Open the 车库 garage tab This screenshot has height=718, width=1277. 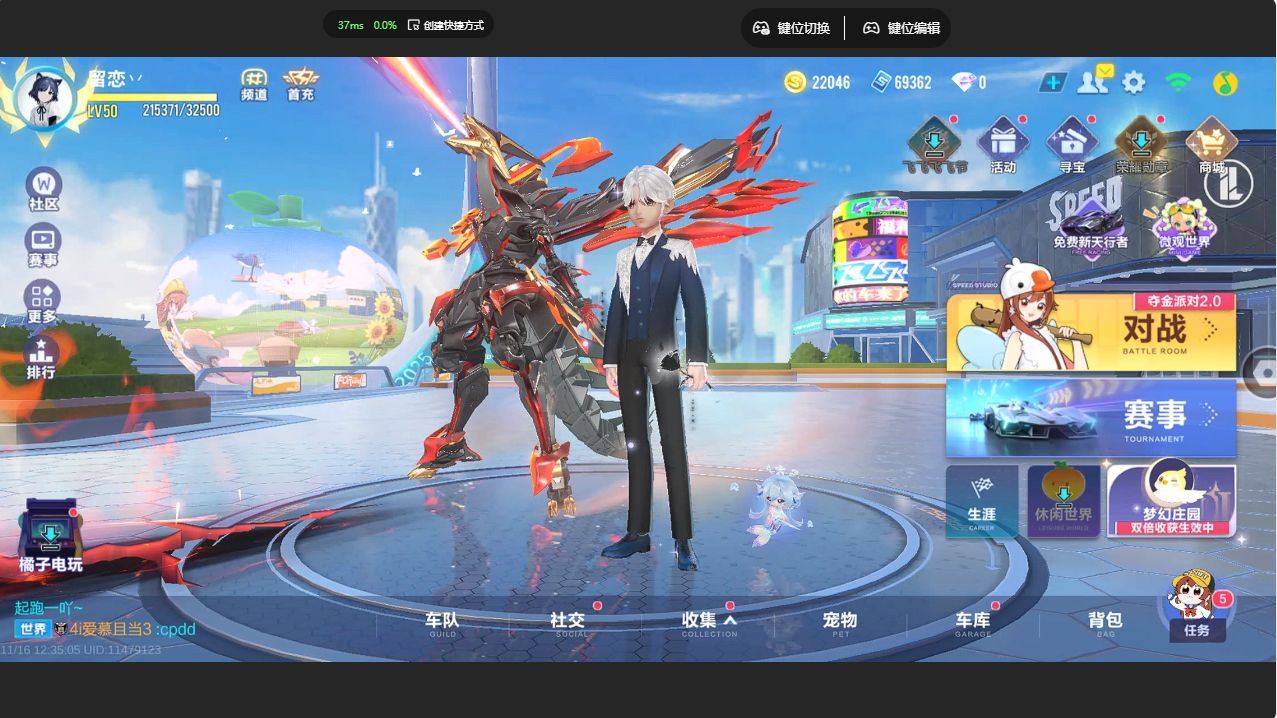[x=972, y=623]
